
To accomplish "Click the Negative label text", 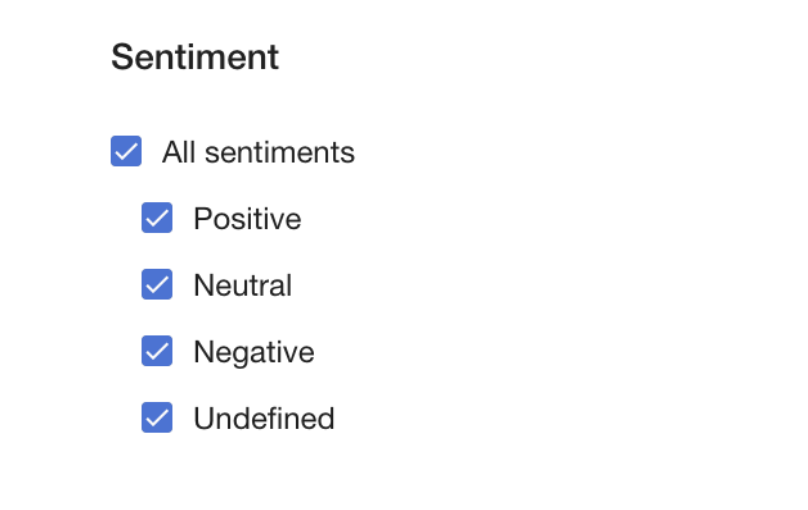I will [x=254, y=351].
